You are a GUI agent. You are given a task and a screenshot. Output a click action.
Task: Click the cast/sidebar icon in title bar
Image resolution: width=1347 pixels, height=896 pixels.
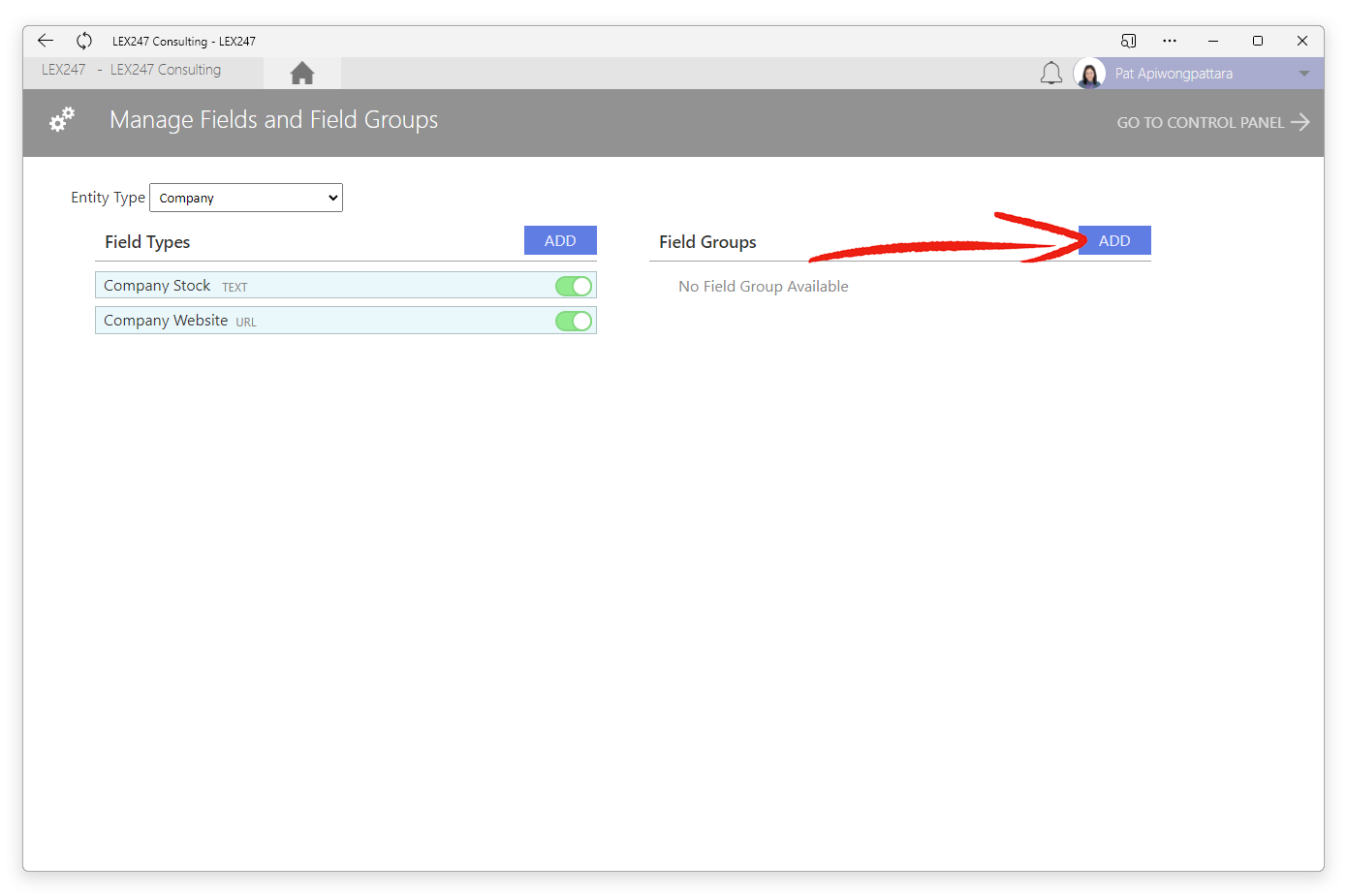tap(1128, 41)
